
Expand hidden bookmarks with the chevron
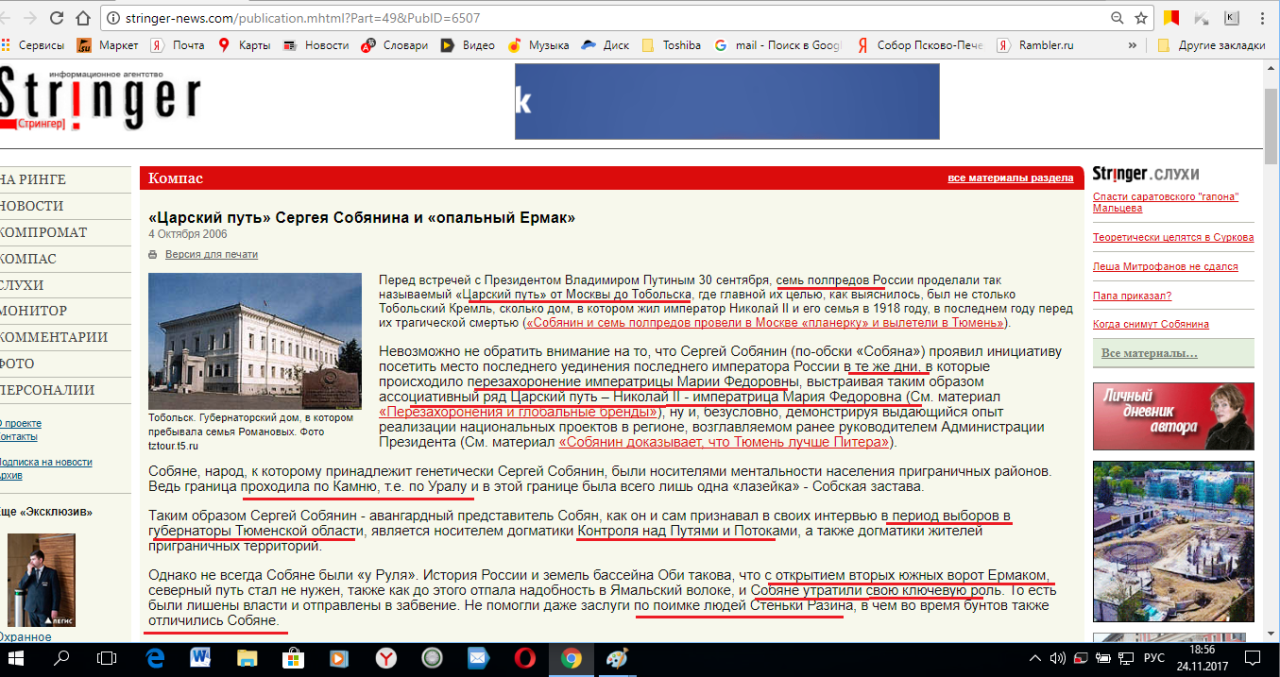coord(1132,45)
